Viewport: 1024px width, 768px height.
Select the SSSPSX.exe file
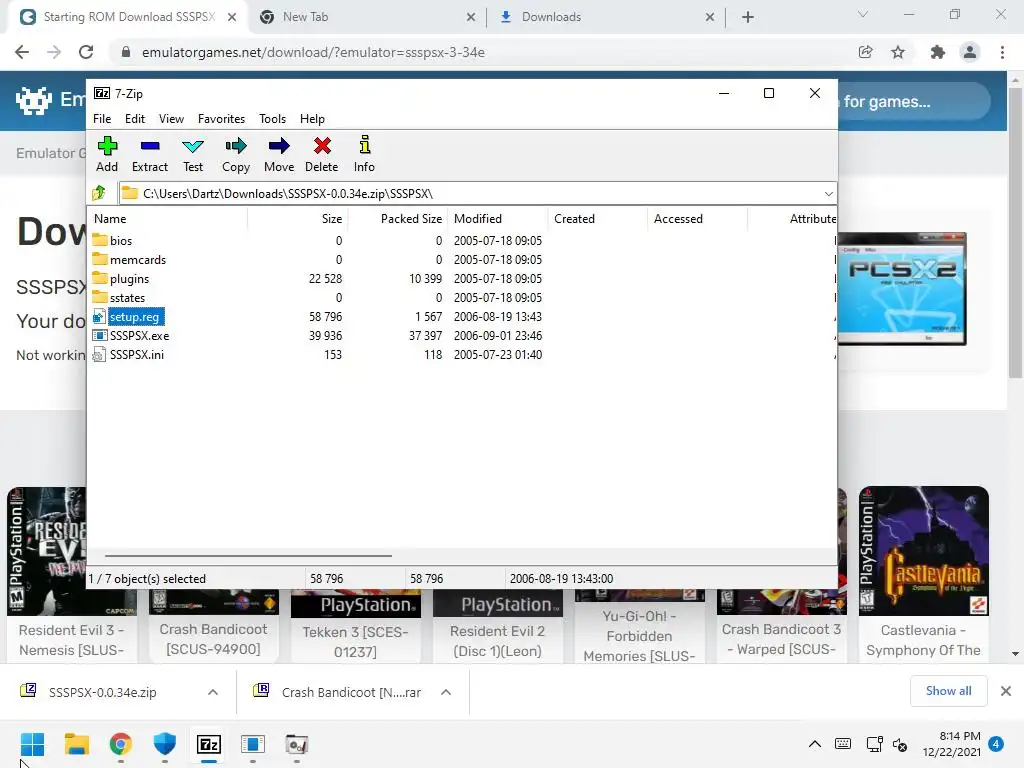click(x=139, y=336)
